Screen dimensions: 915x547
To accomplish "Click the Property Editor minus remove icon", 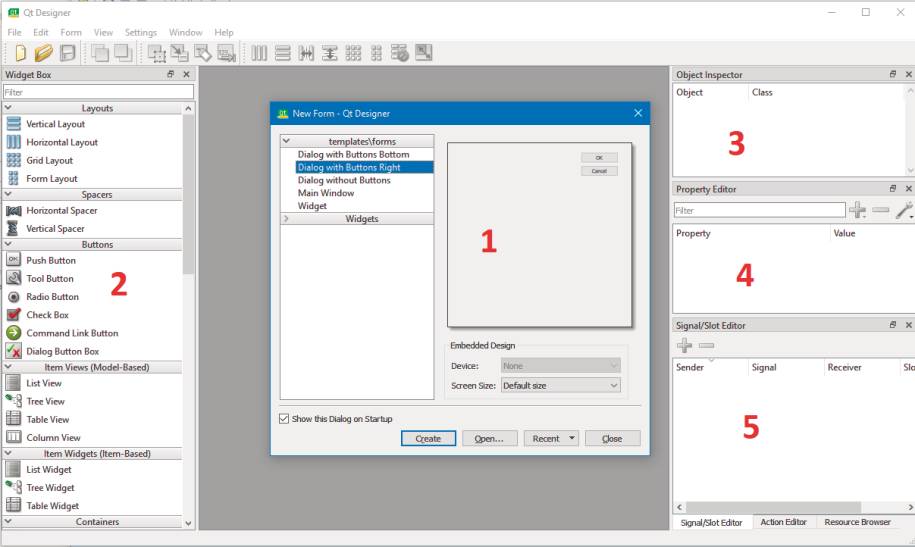I will [x=881, y=210].
